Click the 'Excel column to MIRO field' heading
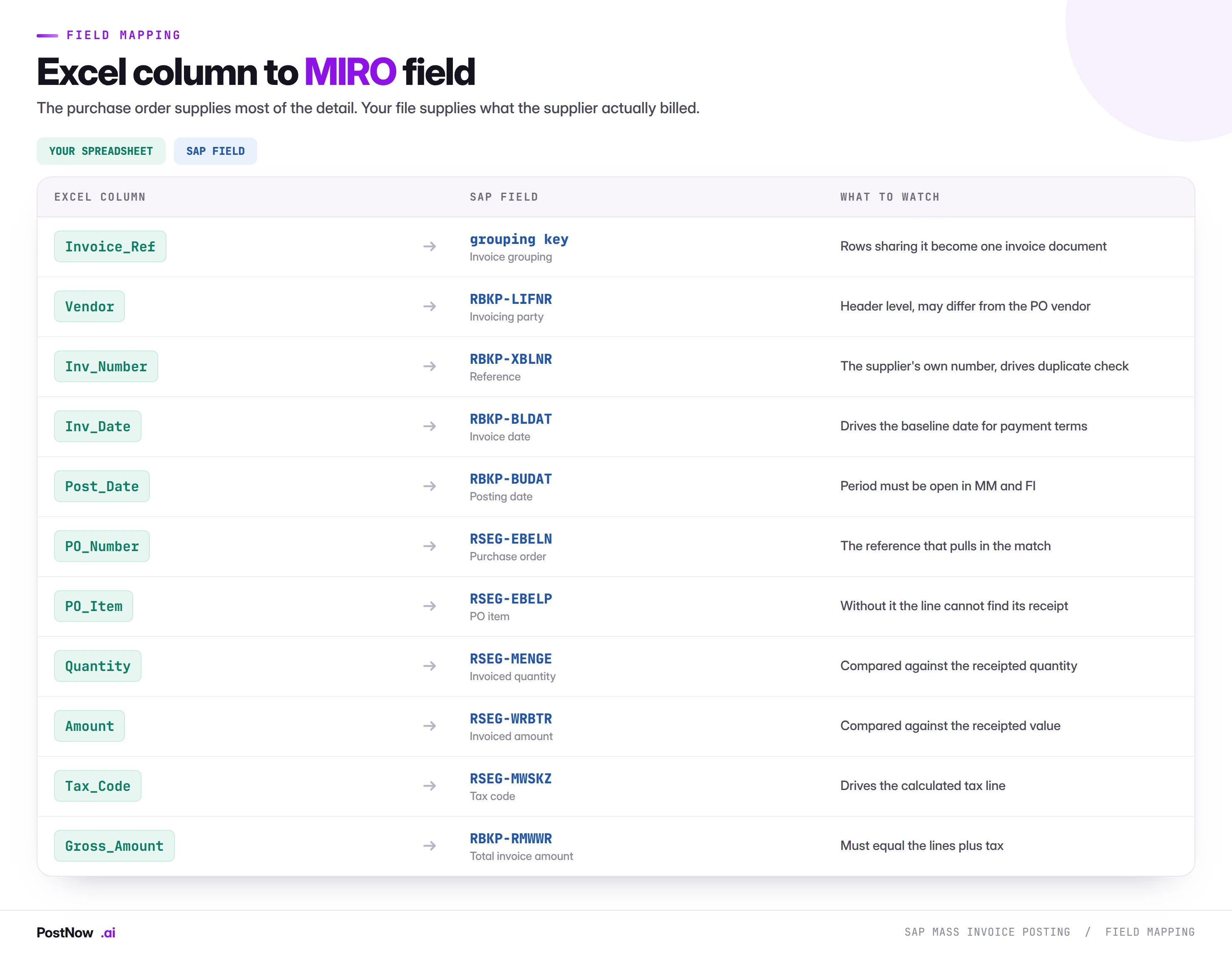This screenshot has width=1232, height=959. click(x=256, y=72)
